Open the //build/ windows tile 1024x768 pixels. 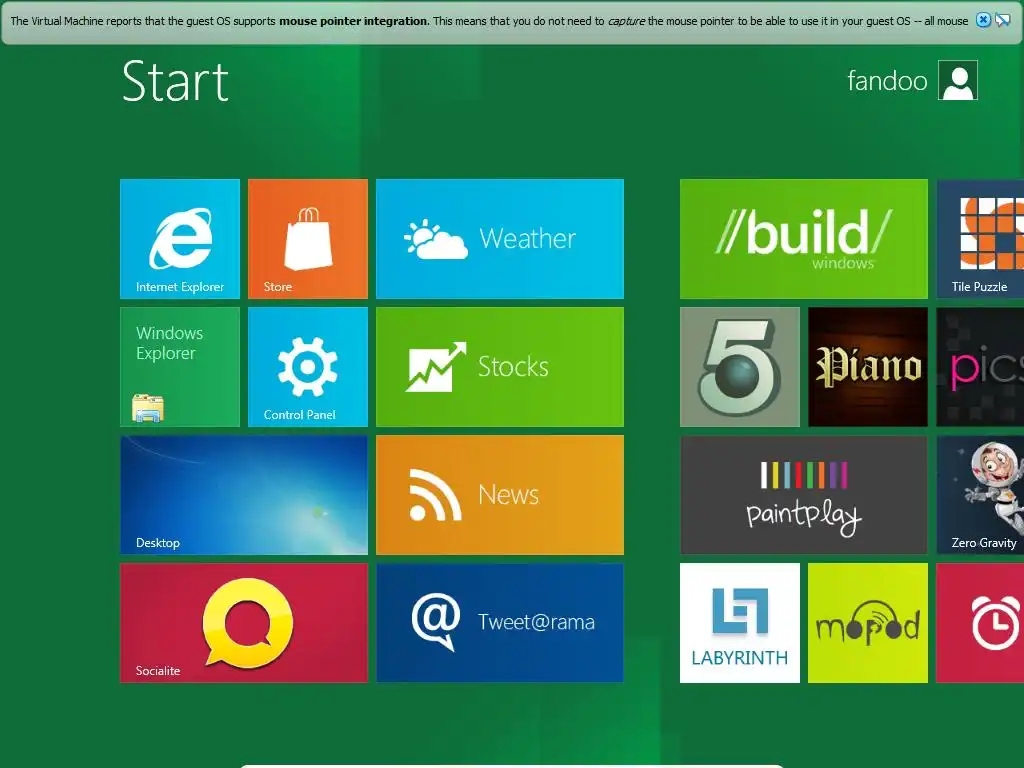[803, 239]
